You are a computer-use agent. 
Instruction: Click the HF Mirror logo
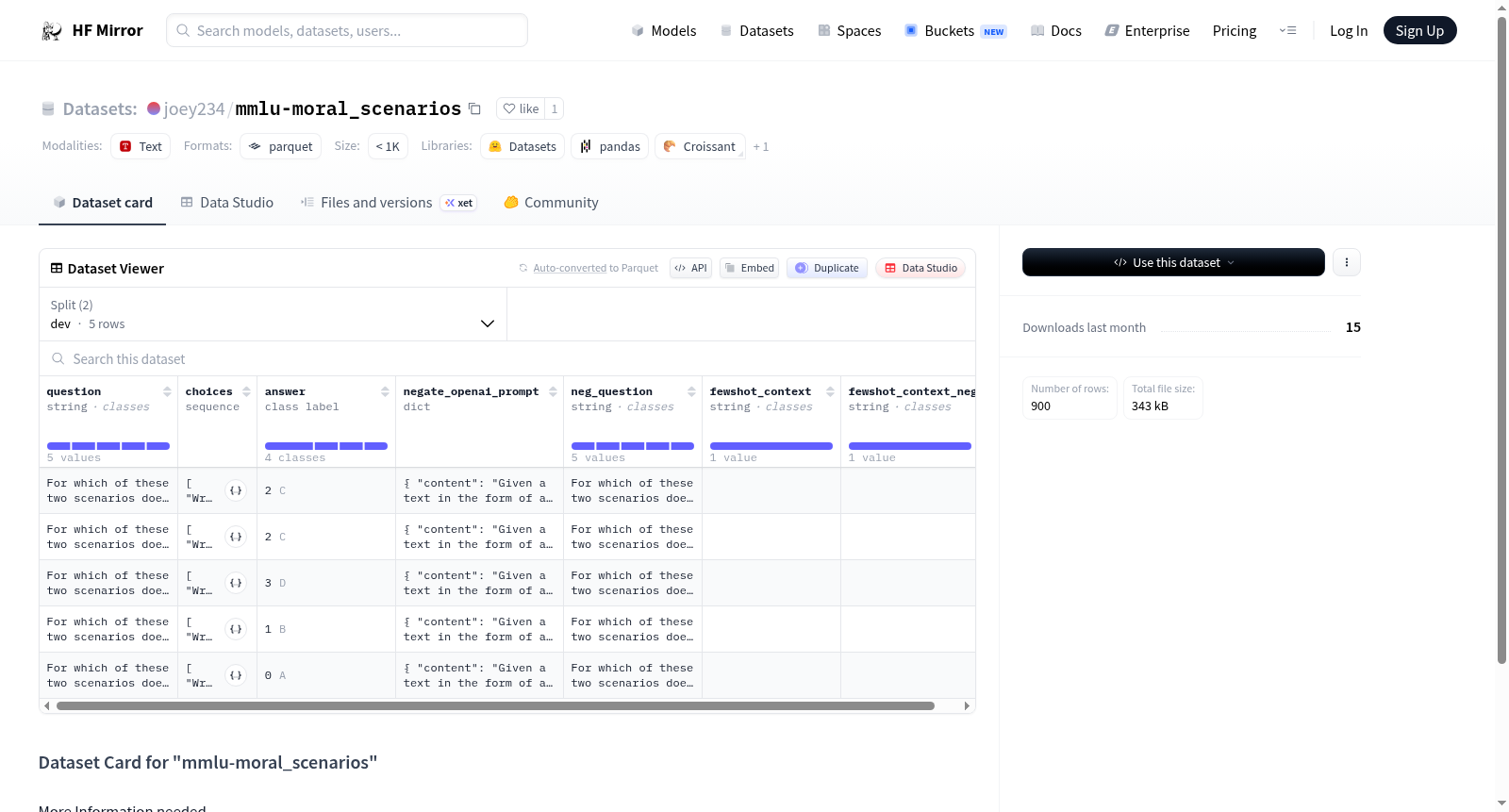pyautogui.click(x=92, y=30)
